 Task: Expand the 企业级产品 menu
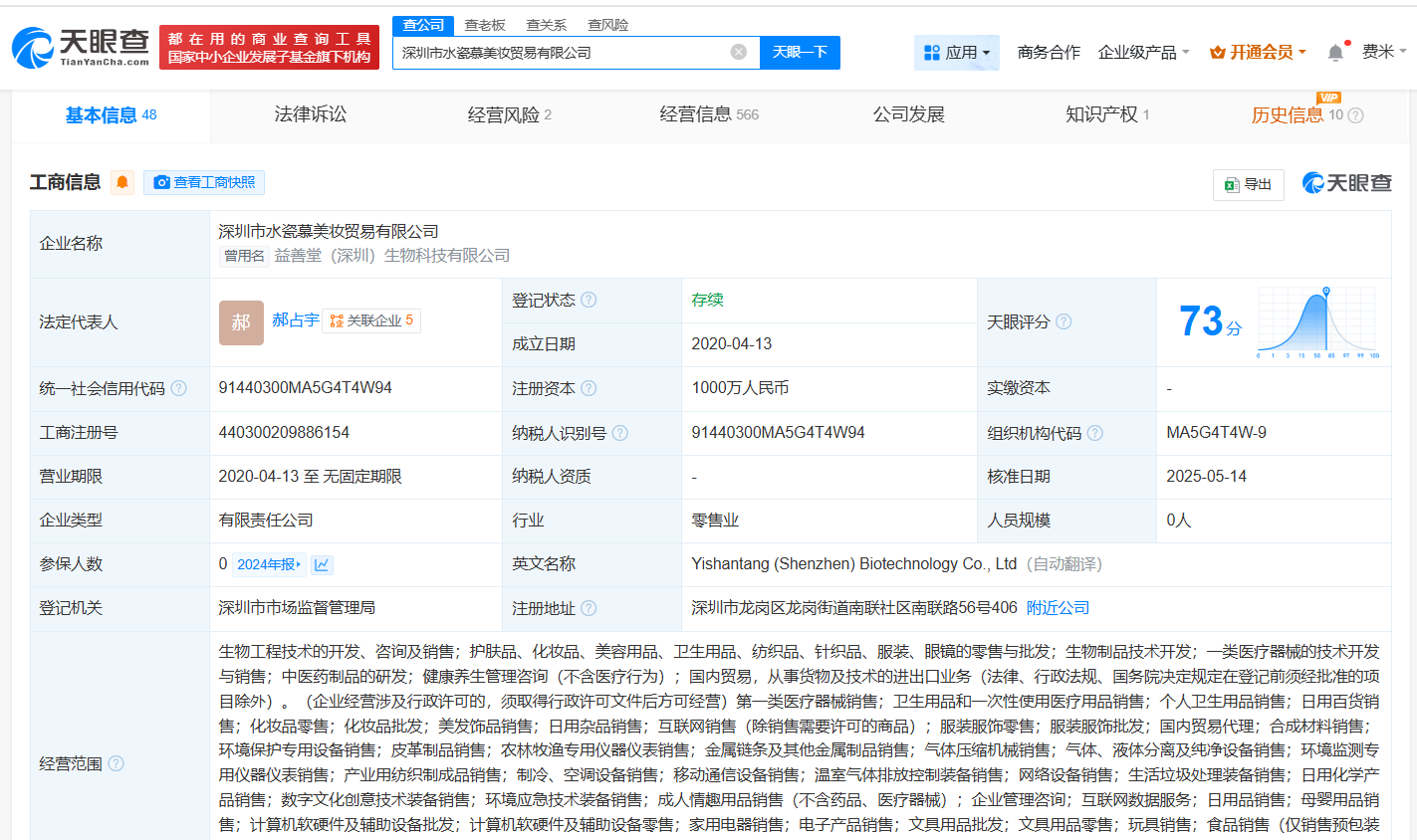[x=1143, y=53]
